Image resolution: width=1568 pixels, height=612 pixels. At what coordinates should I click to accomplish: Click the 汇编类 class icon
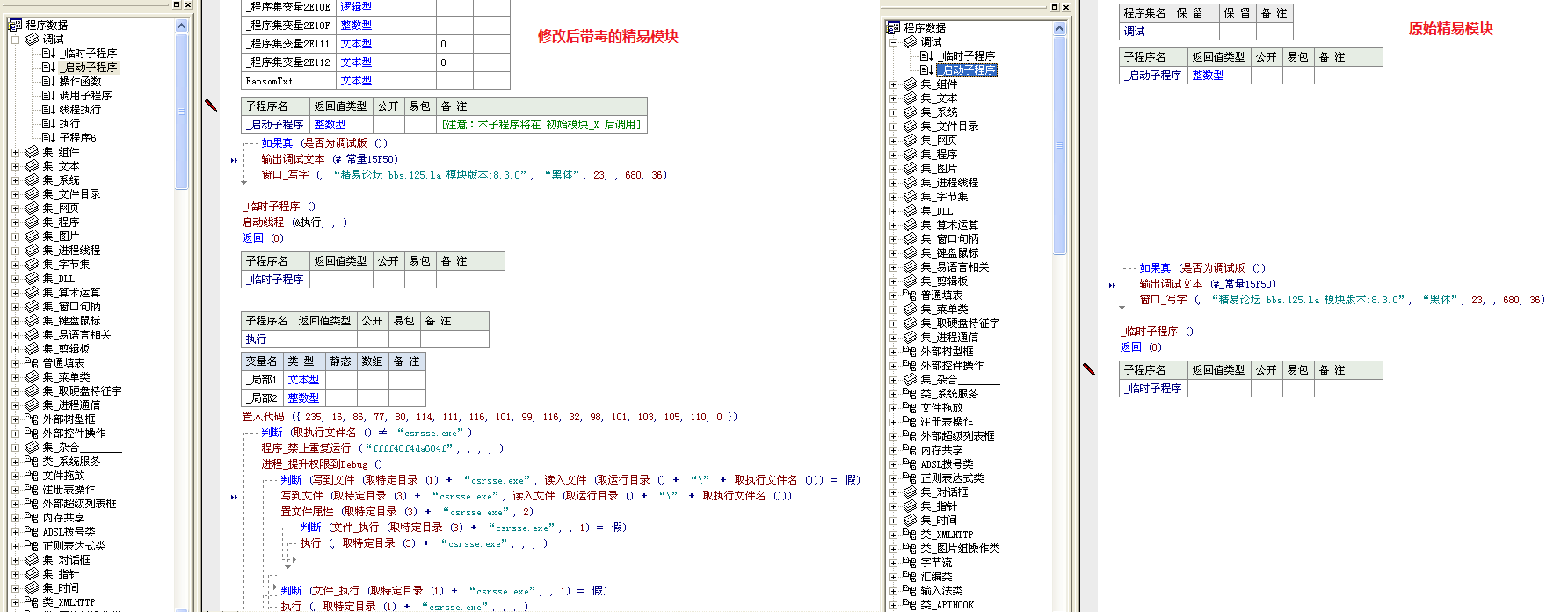(x=910, y=577)
